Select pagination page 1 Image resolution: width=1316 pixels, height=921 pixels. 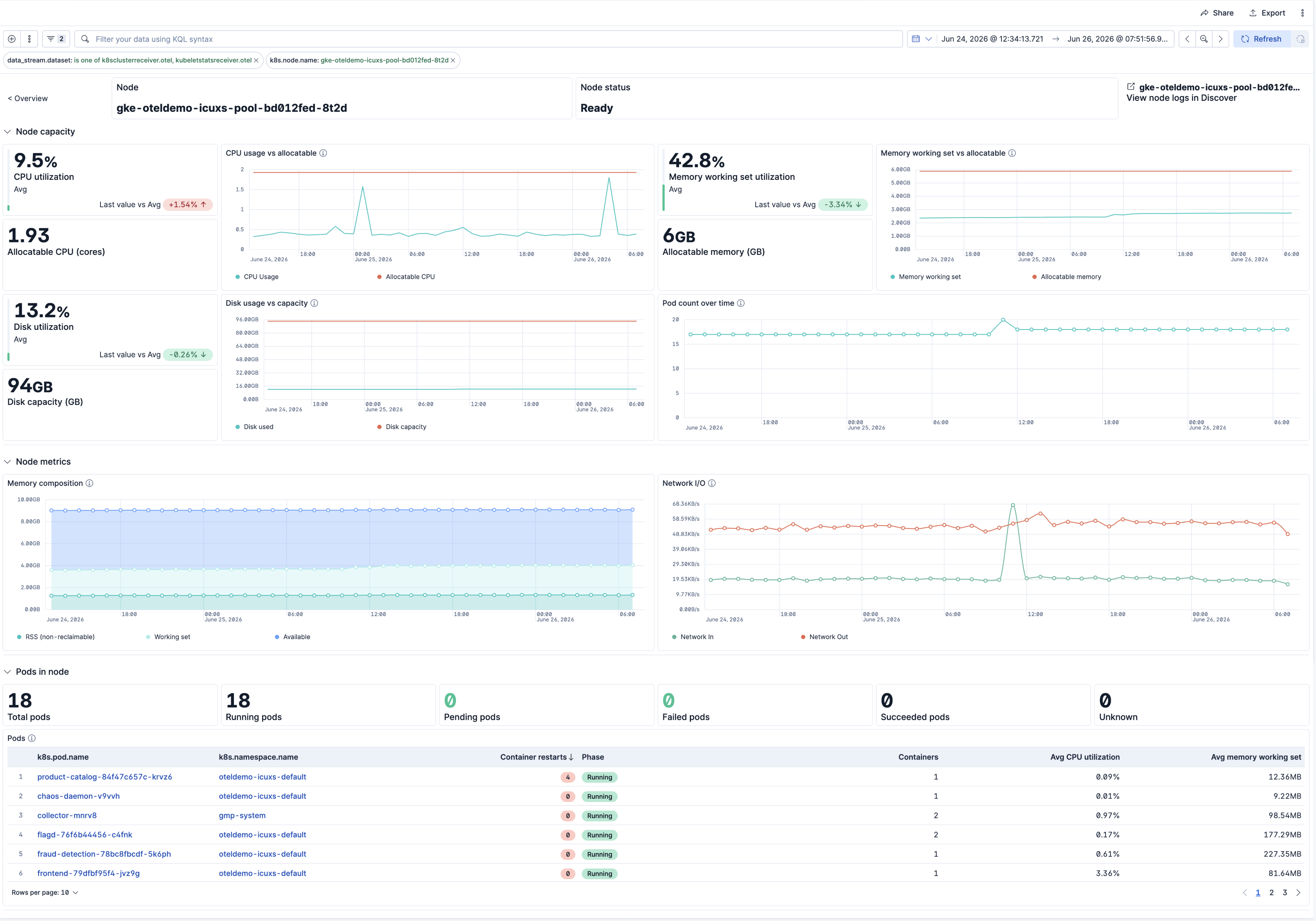[1258, 892]
